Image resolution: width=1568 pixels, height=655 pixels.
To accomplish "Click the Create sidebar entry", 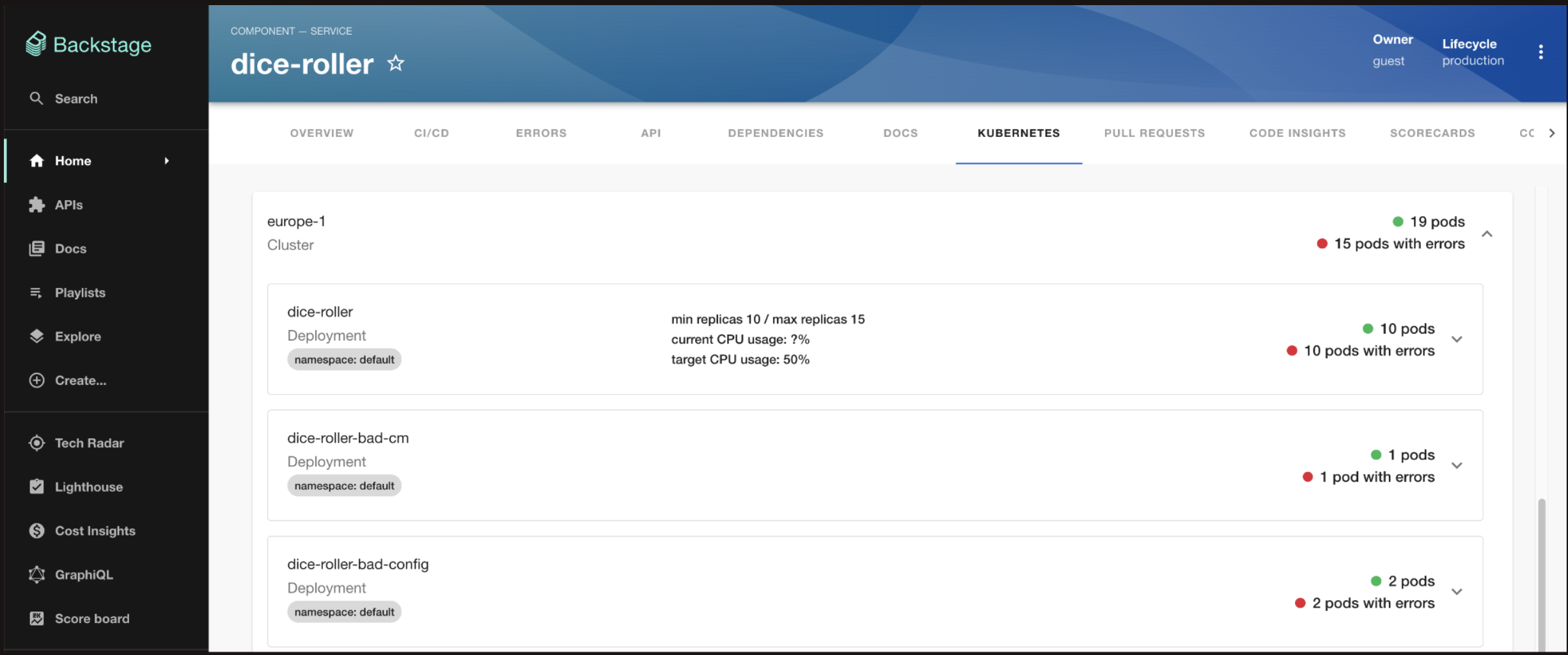I will [x=80, y=380].
